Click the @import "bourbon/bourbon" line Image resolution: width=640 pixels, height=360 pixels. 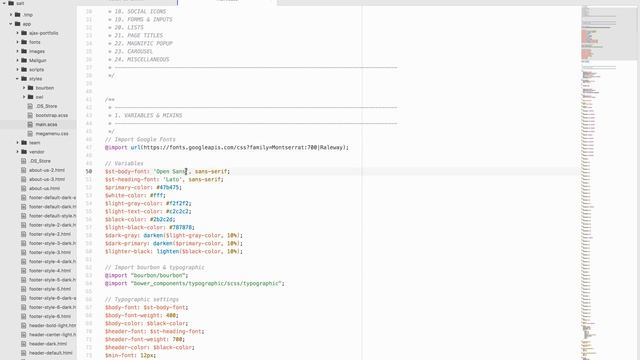(147, 276)
